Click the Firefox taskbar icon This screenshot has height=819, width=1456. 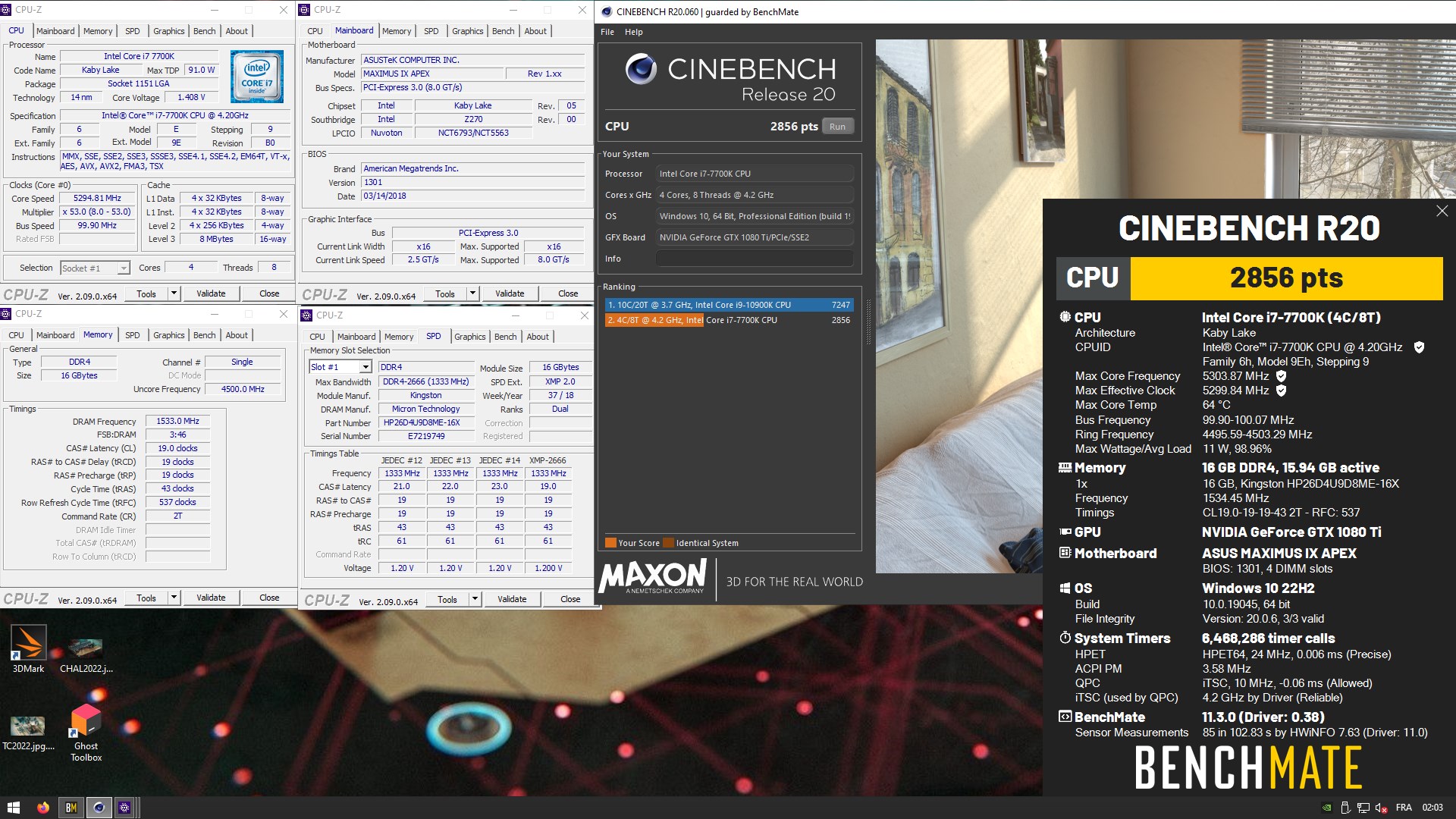tap(42, 808)
